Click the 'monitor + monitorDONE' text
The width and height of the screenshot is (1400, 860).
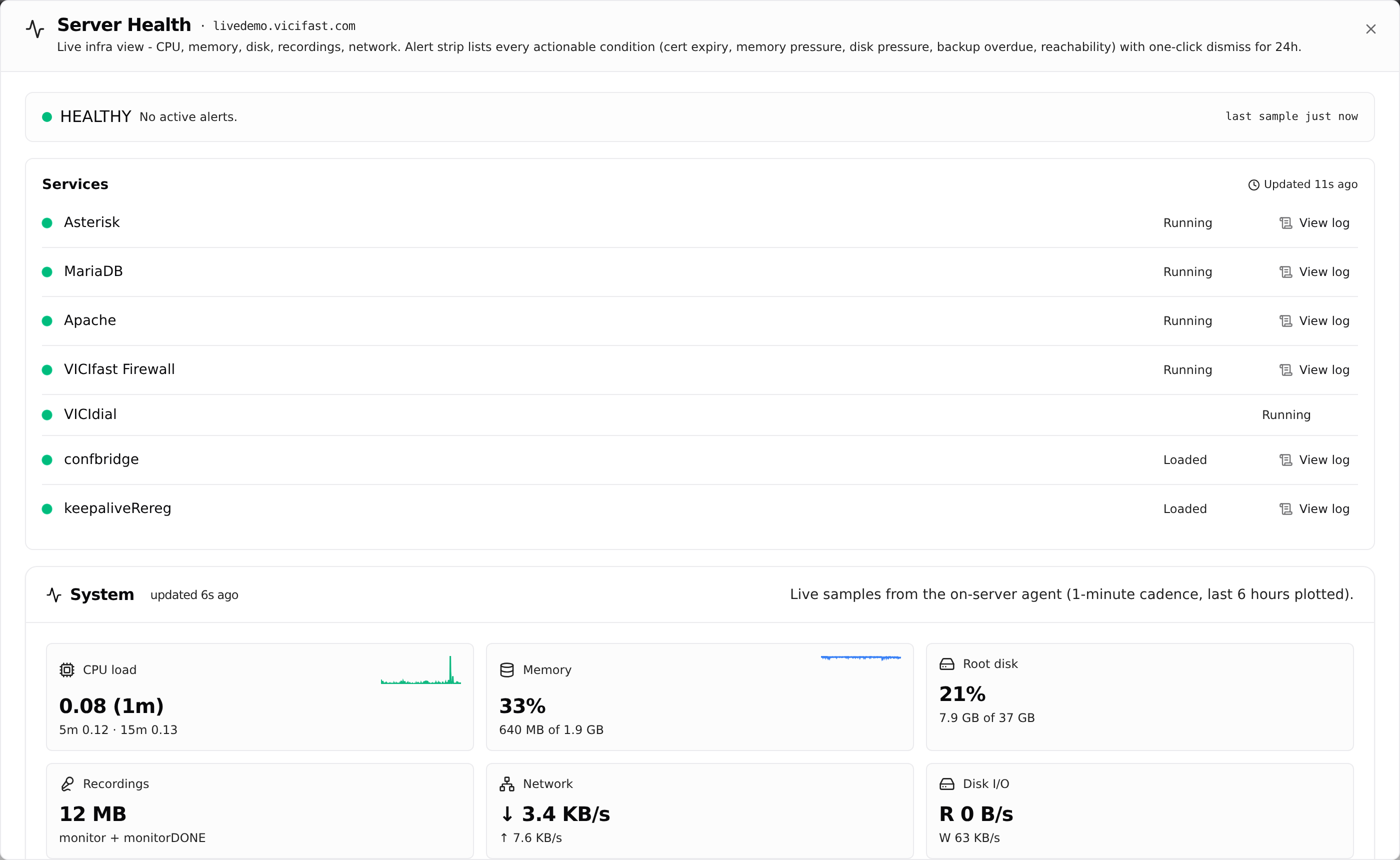[x=132, y=838]
